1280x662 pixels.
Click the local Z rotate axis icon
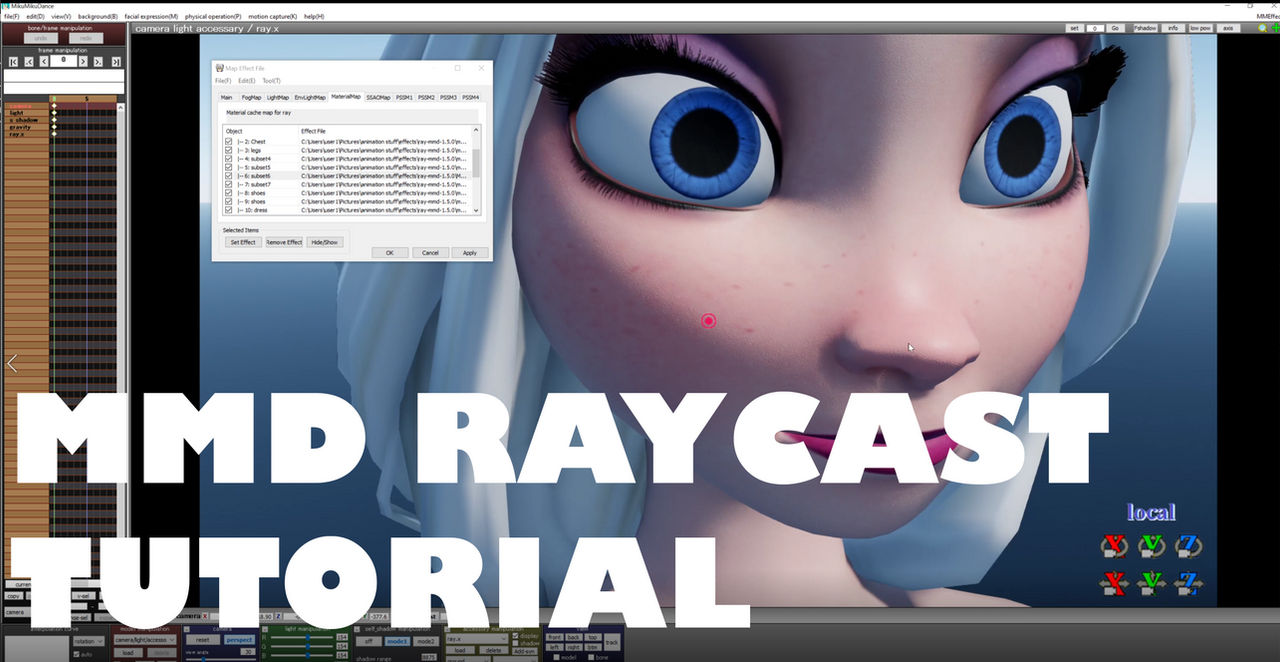pos(1189,545)
